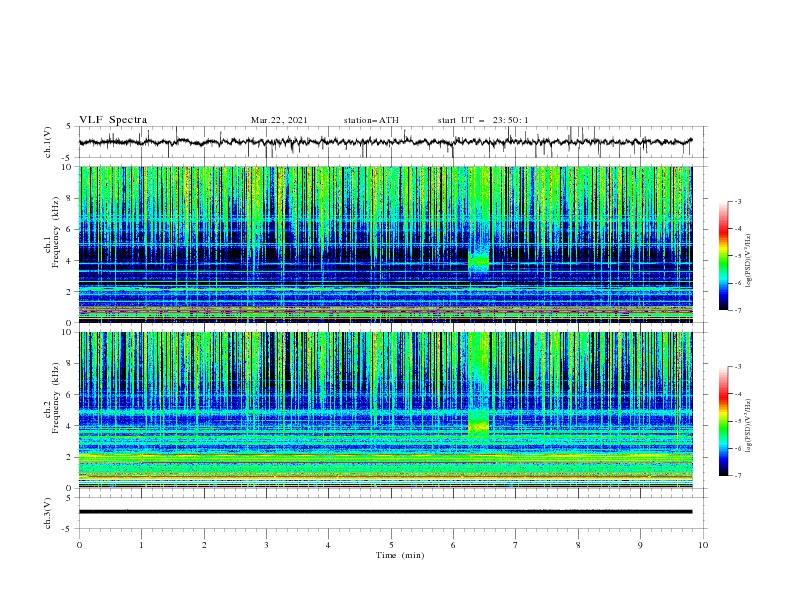Click the "5" tick on ch.1(V) axis
Viewport: 792px width, 612px height.
tap(69, 126)
